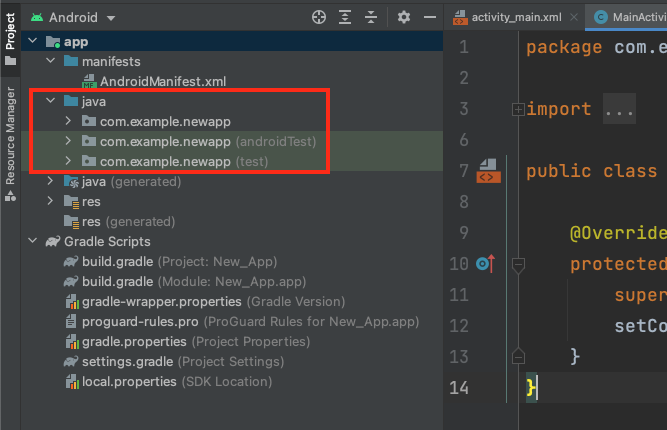Click line number 14 in the gutter

(459, 387)
